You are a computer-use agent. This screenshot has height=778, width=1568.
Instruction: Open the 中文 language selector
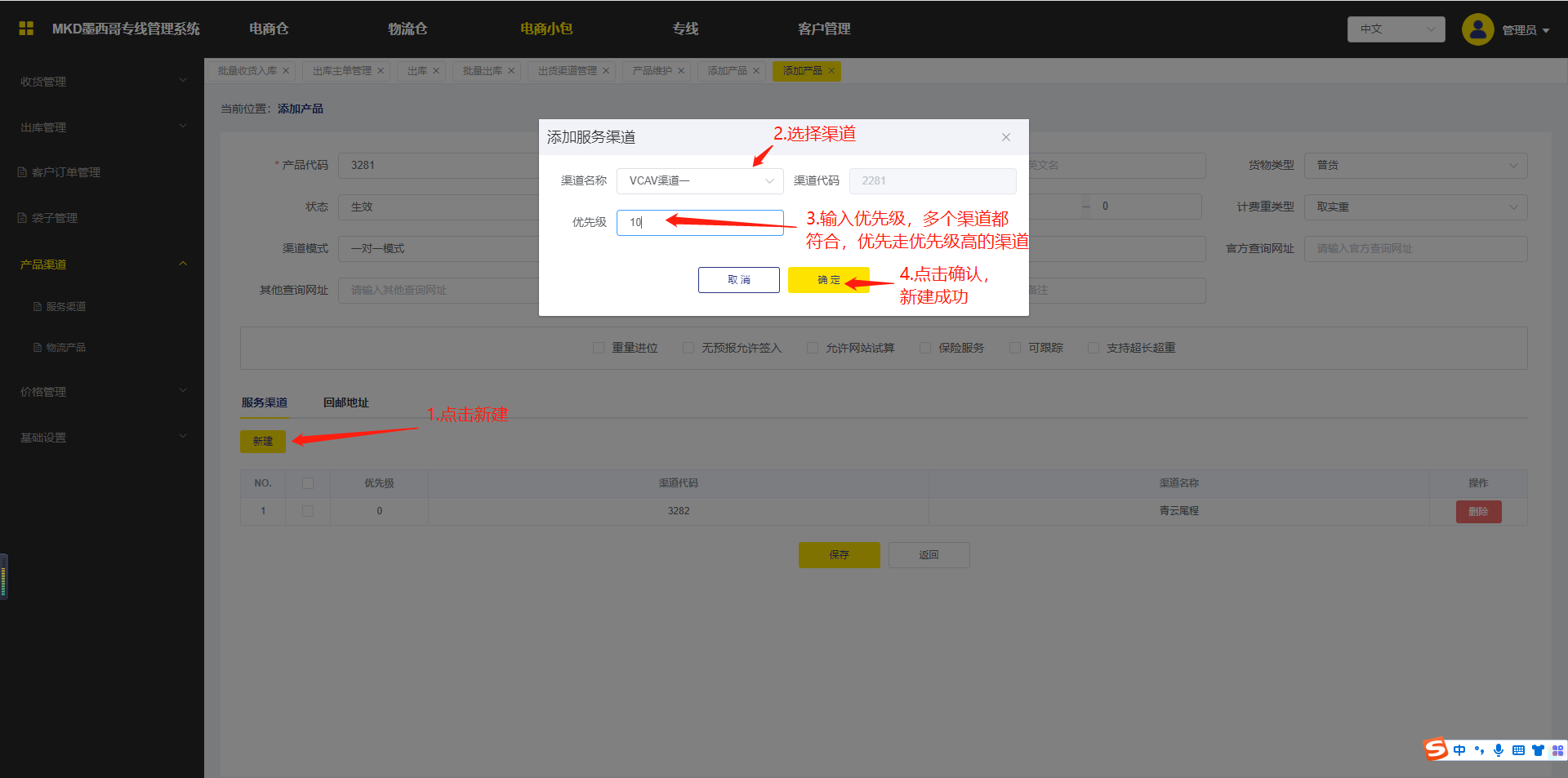pos(1396,29)
